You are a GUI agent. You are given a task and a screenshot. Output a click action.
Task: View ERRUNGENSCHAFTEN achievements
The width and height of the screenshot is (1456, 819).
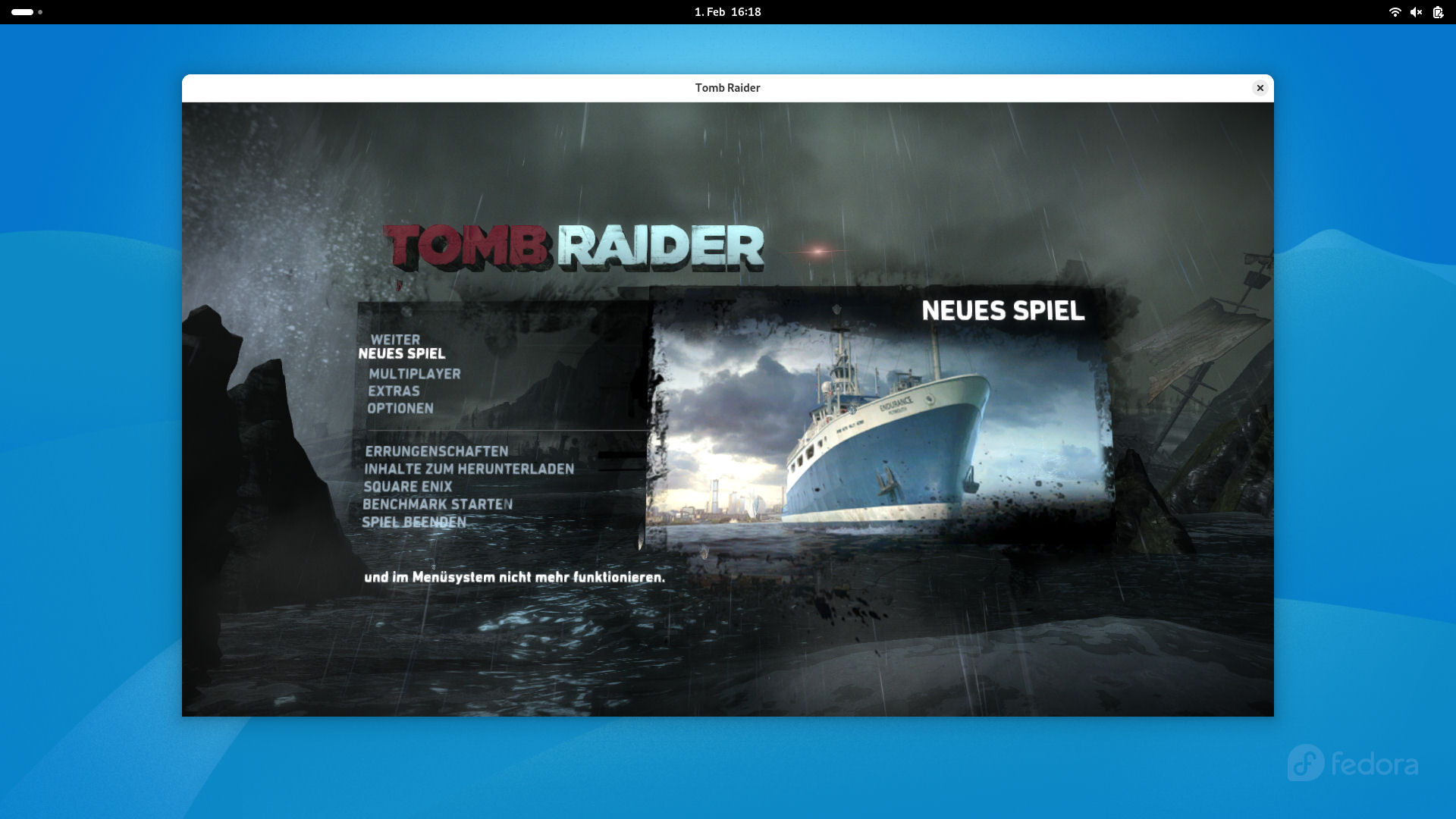(437, 451)
